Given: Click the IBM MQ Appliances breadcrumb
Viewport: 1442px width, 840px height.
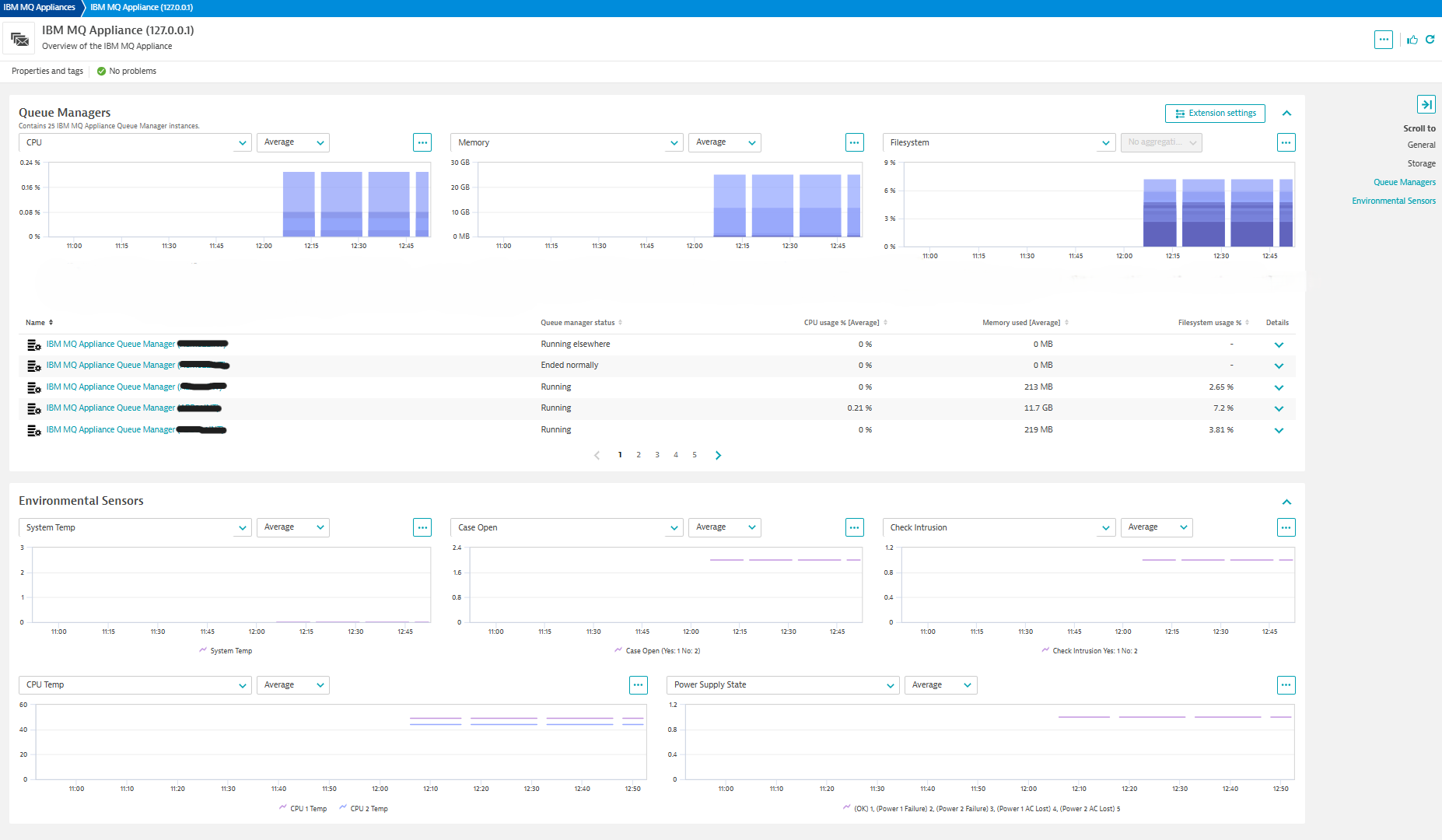Looking at the screenshot, I should (37, 8).
